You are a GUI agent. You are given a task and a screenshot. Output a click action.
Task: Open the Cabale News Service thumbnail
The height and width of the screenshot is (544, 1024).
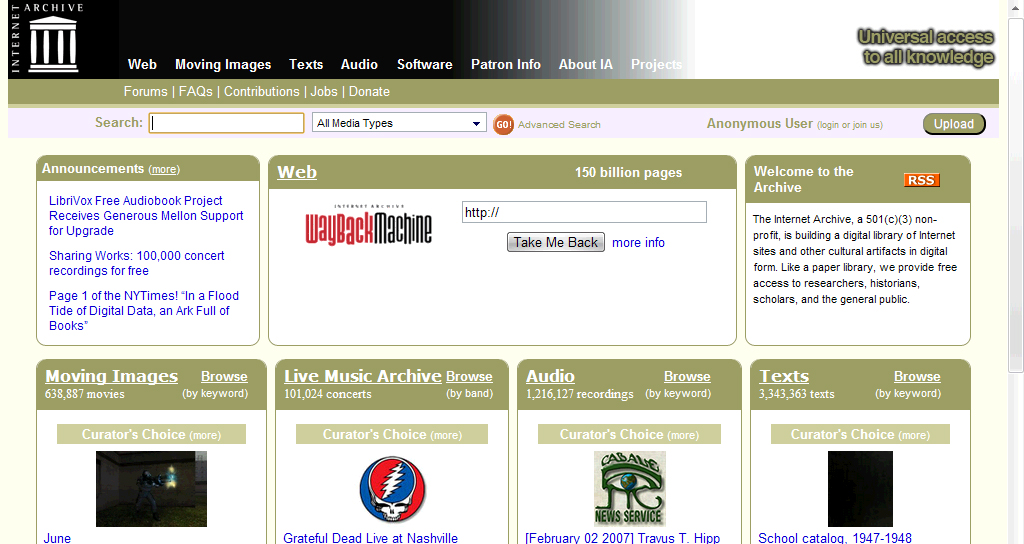pos(629,488)
